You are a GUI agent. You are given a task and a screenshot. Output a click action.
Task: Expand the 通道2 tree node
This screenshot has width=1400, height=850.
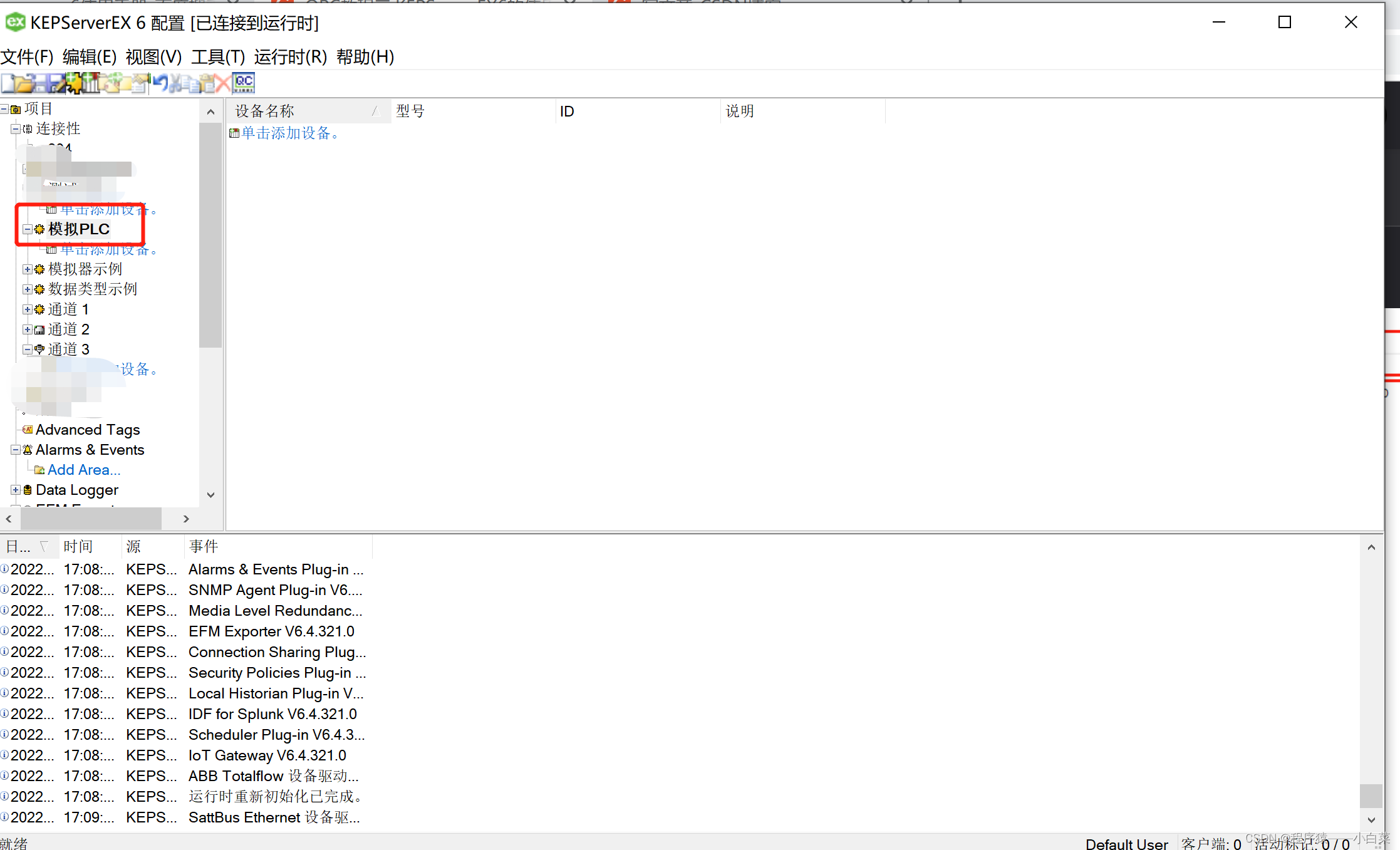[x=27, y=329]
